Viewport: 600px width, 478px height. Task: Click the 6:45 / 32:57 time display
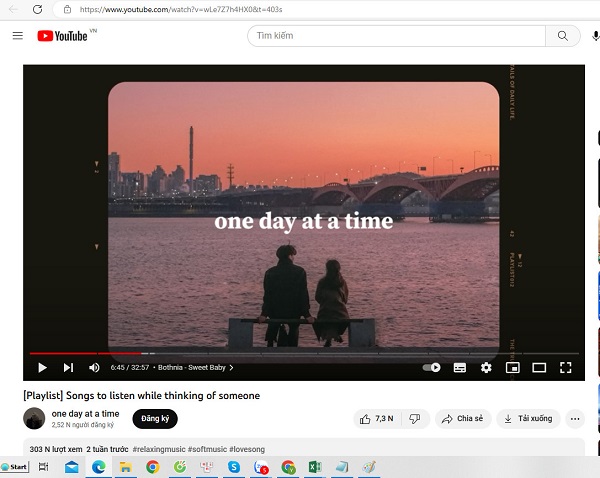tap(130, 368)
